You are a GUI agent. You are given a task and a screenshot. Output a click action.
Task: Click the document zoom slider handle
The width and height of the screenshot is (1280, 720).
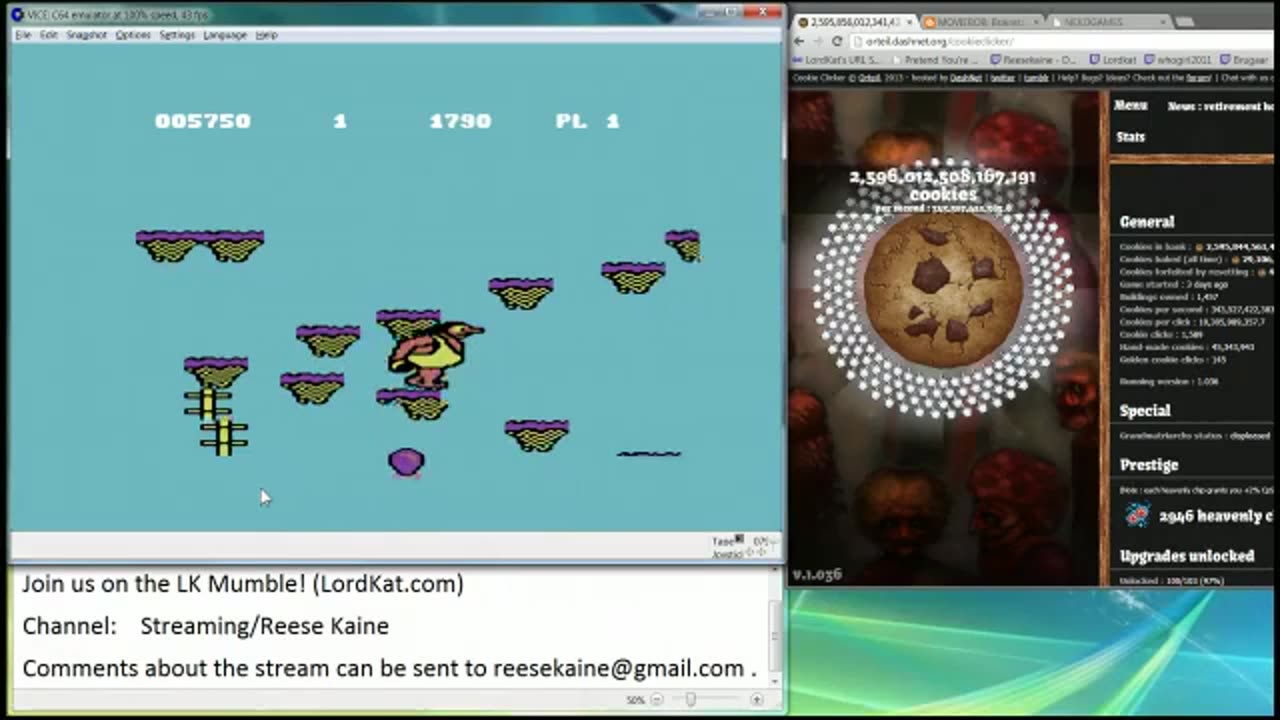click(x=690, y=700)
